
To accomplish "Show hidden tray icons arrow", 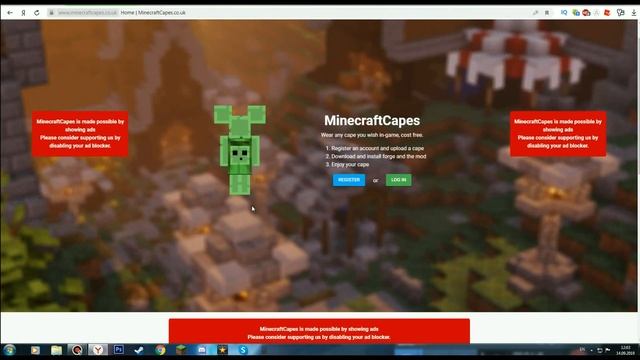I will (x=591, y=350).
